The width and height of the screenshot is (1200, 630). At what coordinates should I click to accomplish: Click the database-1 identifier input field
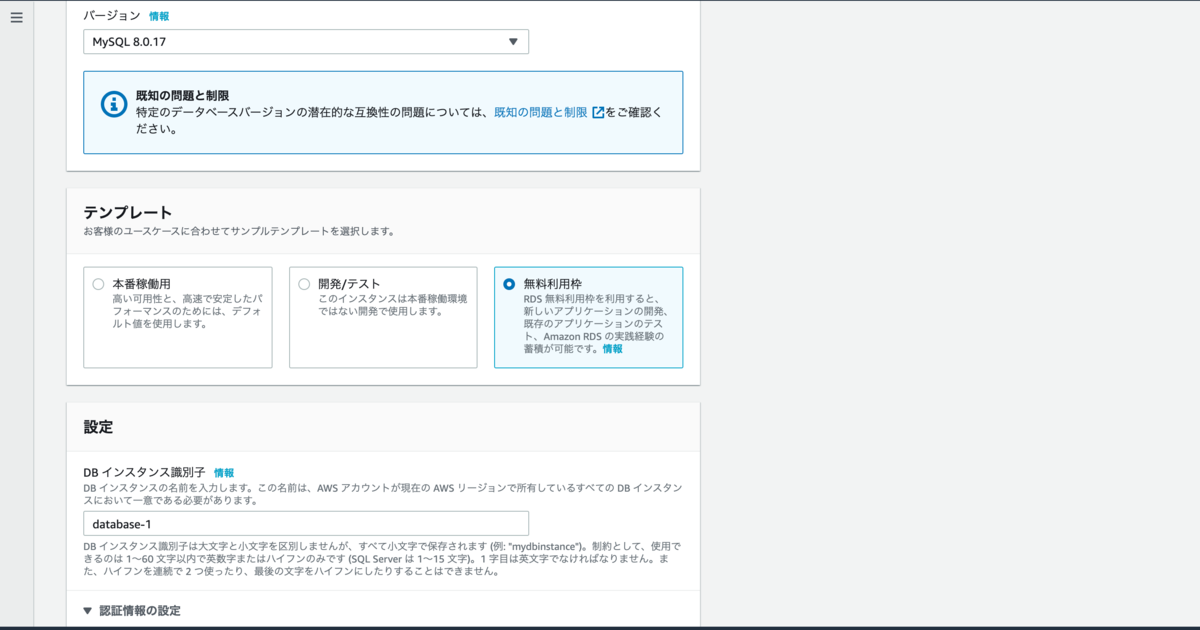coord(305,522)
